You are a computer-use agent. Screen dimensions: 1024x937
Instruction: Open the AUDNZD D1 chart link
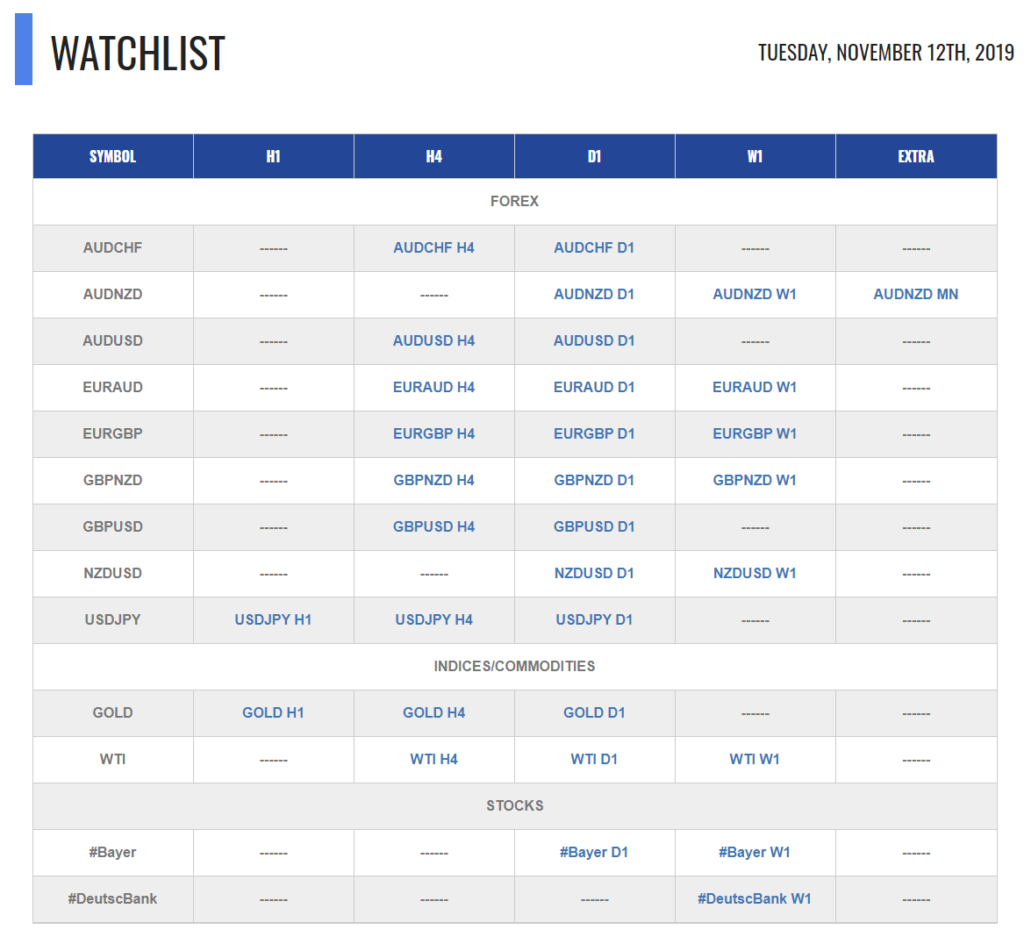pyautogui.click(x=594, y=294)
